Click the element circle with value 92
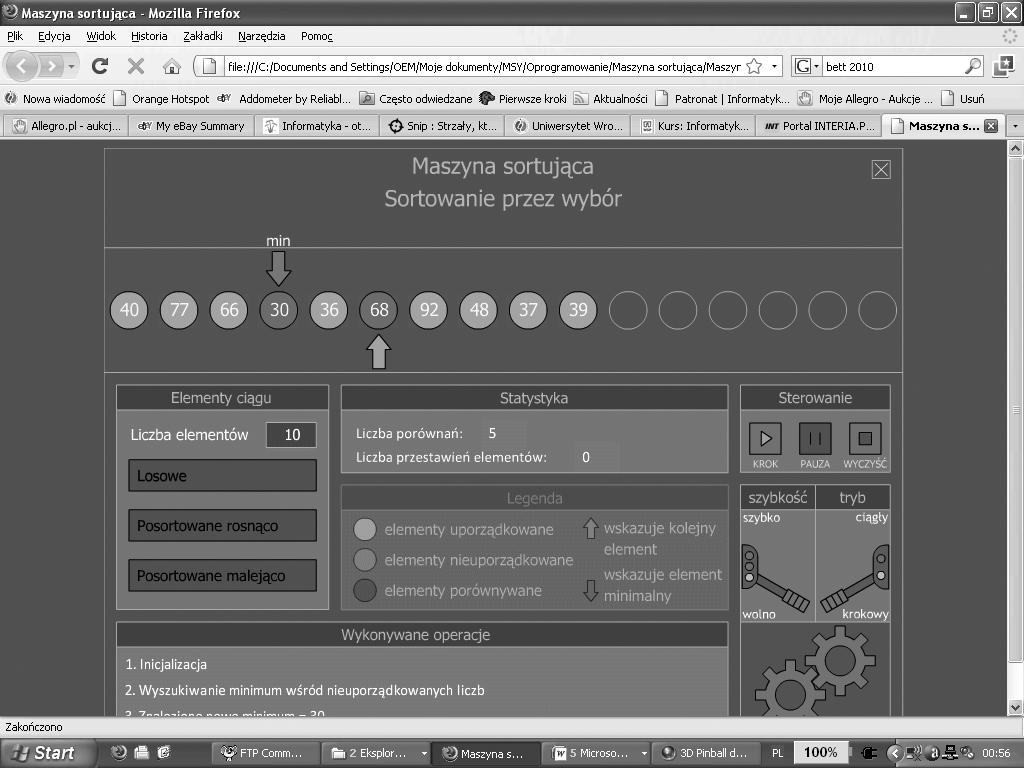 click(x=428, y=310)
